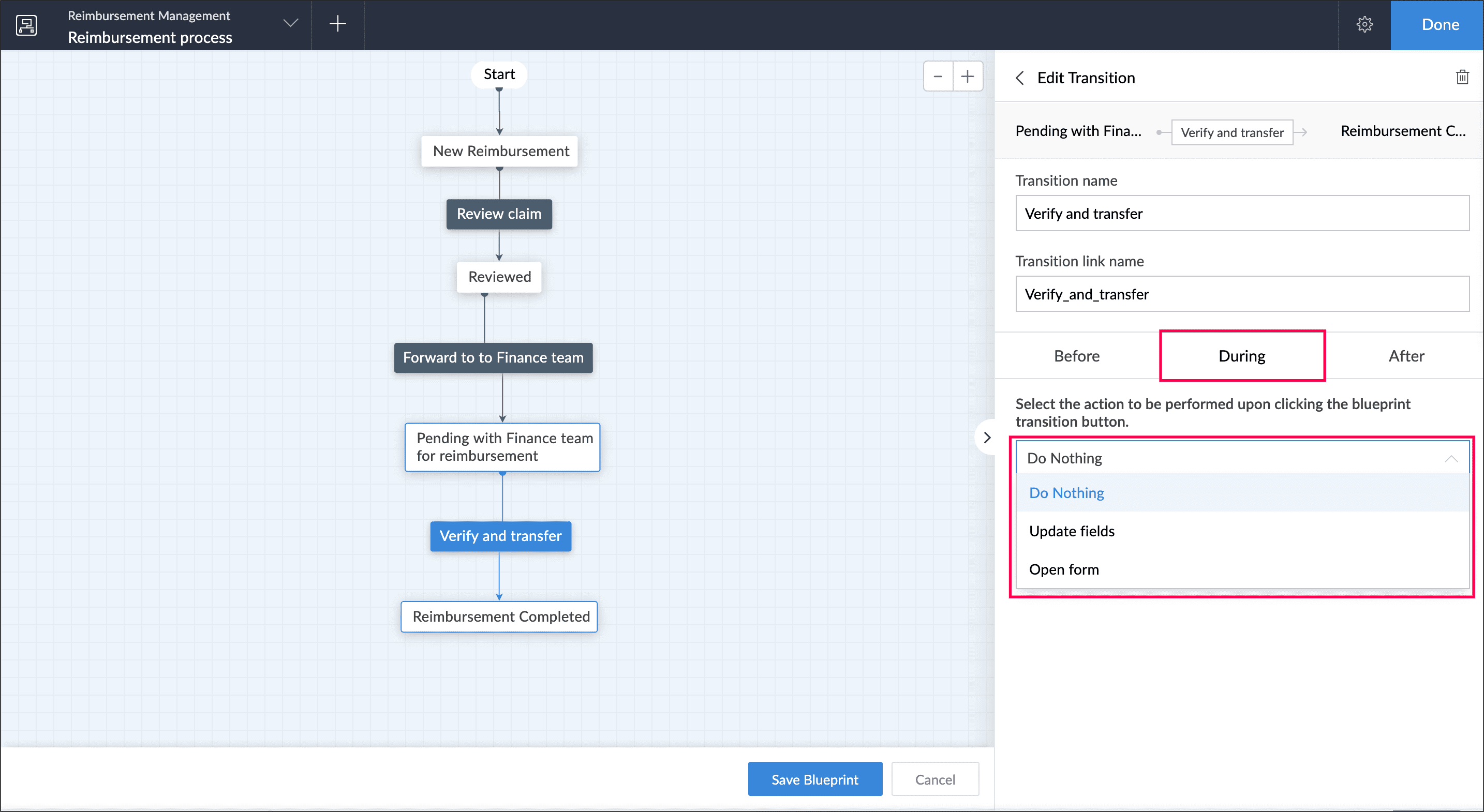Viewport: 1484px width, 812px height.
Task: Collapse the Do Nothing action dropdown
Action: point(1450,458)
